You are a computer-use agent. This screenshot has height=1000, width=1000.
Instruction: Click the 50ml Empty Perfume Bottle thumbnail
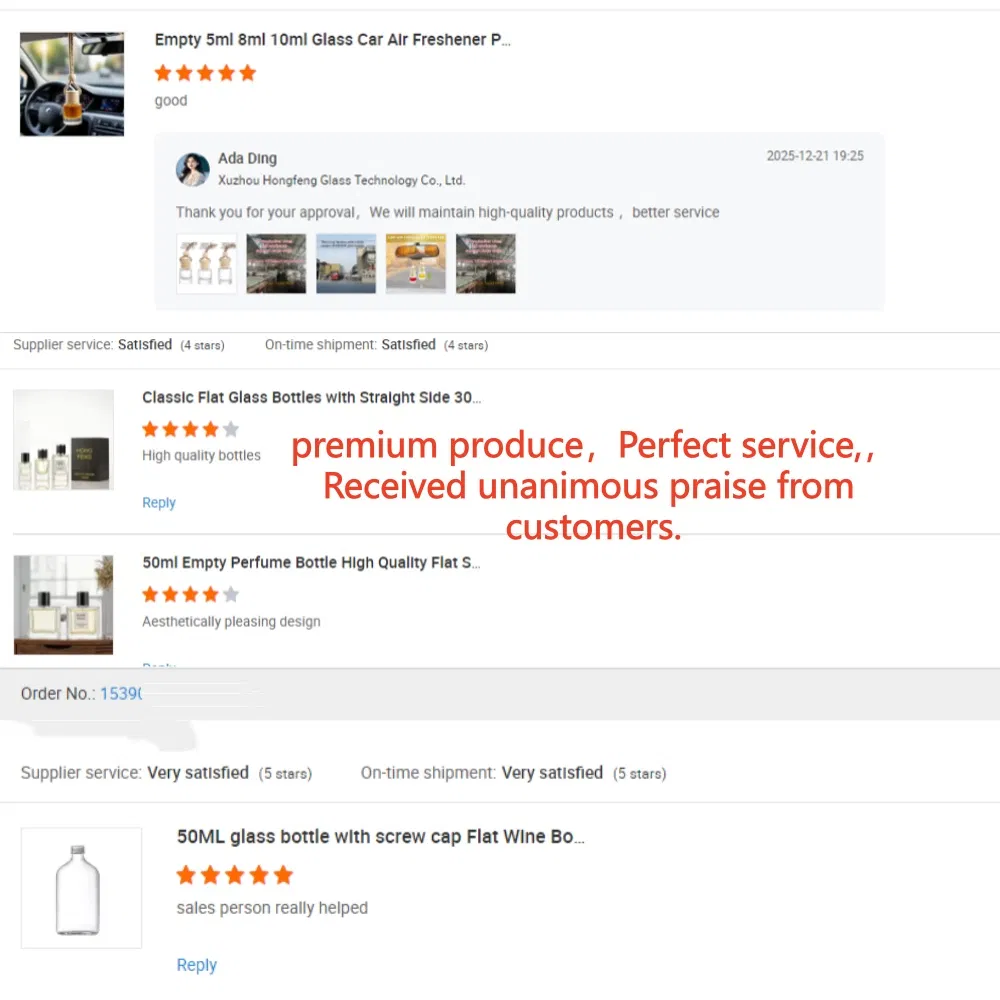point(63,605)
